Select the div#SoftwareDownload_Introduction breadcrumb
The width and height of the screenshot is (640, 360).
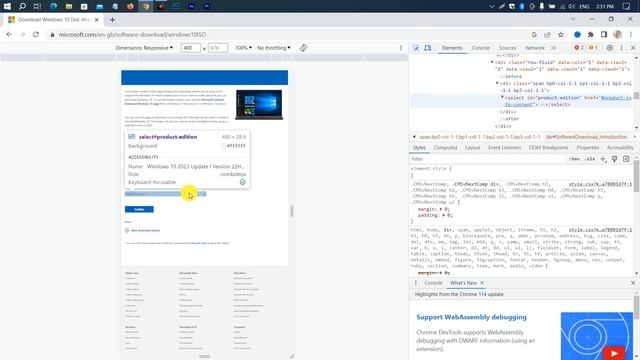click(x=586, y=137)
